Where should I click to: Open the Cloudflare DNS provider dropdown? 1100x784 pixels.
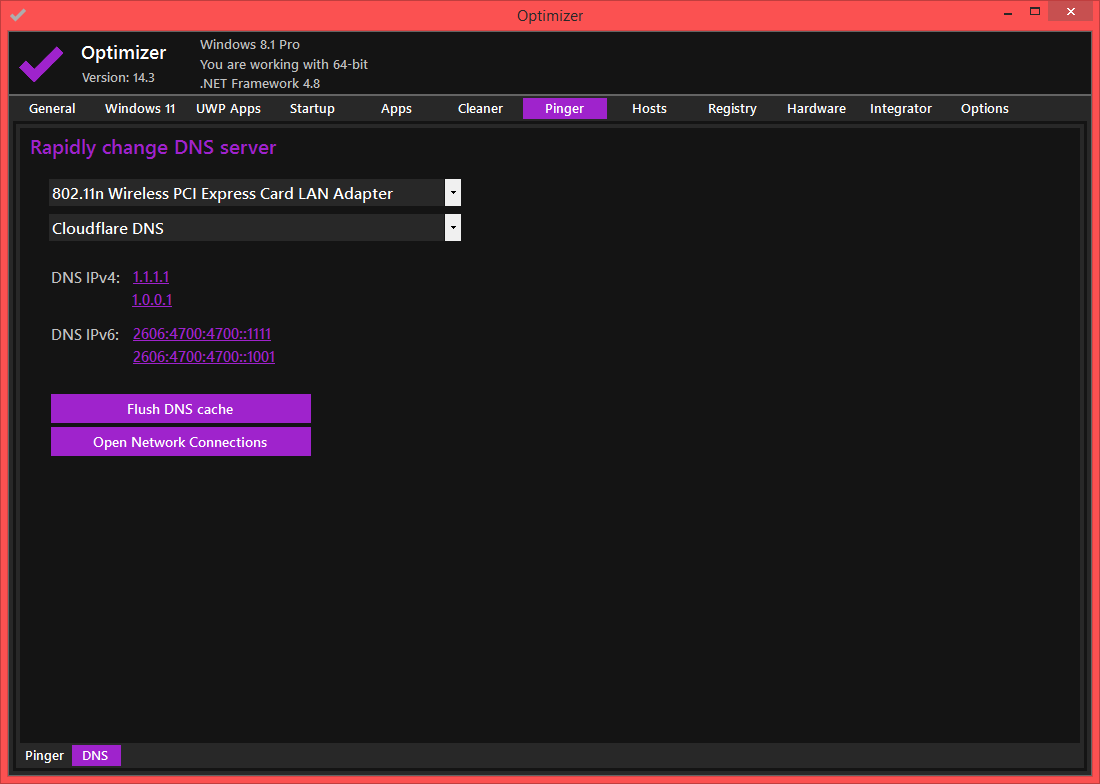pyautogui.click(x=453, y=228)
